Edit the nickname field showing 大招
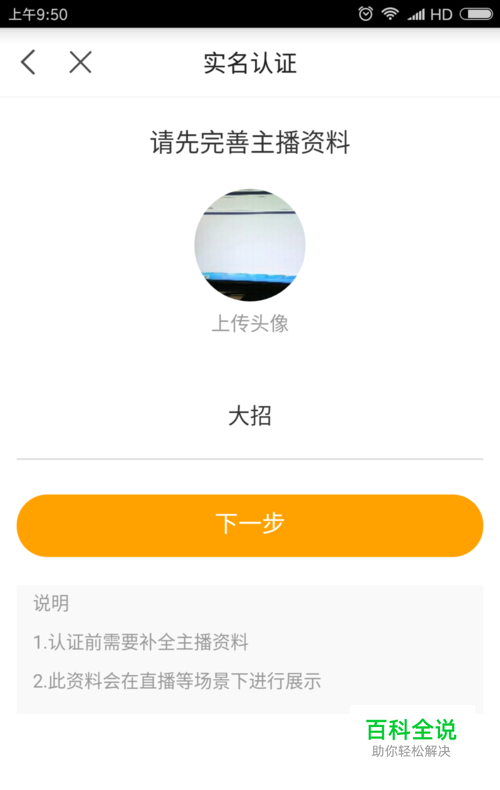 [x=250, y=416]
